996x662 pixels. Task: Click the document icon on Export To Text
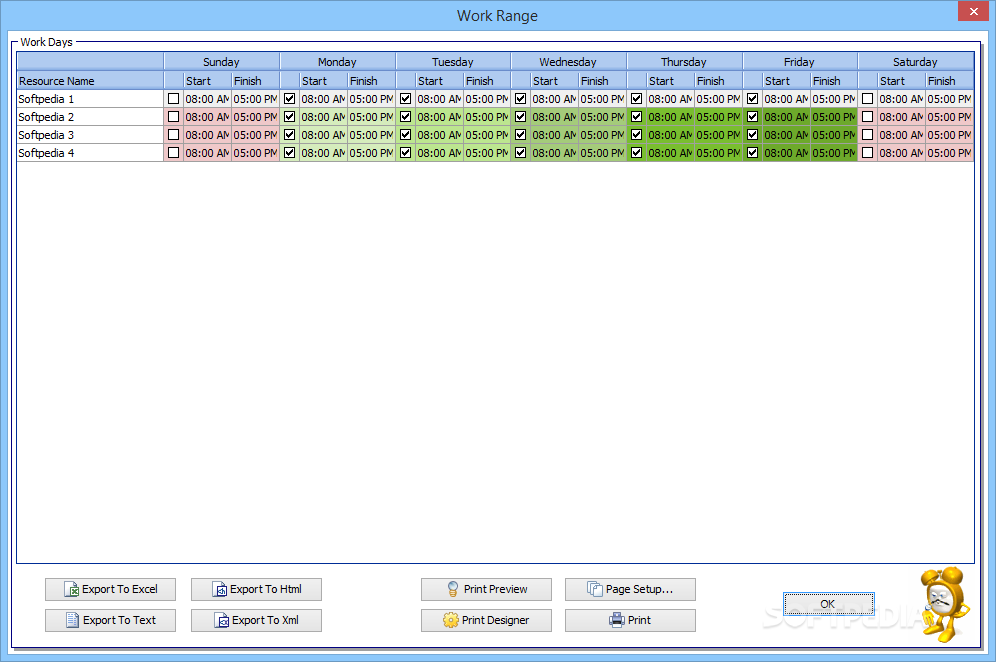coord(72,620)
